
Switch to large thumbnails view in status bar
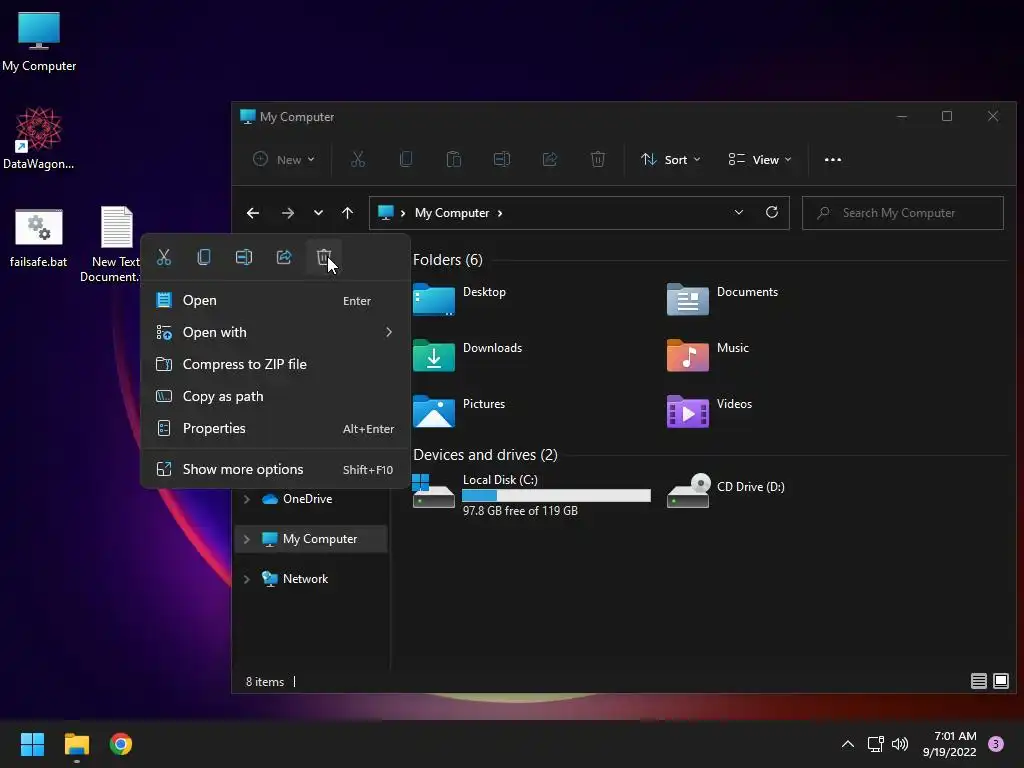[x=1000, y=682]
